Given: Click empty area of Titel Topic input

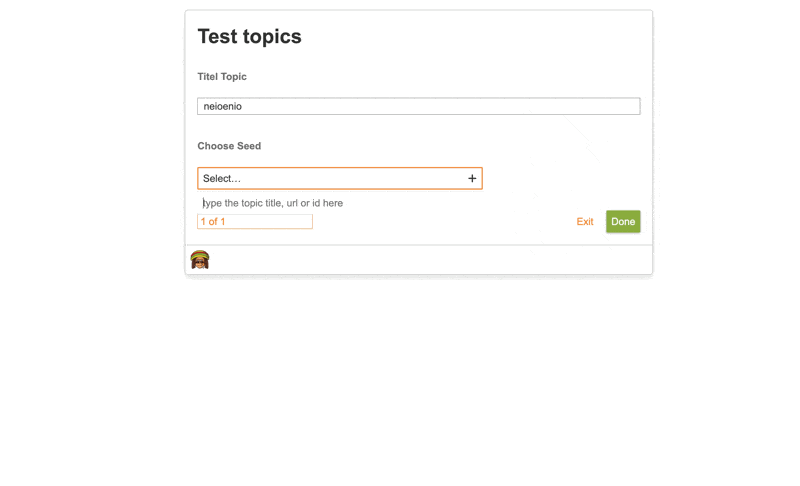Looking at the screenshot, I should [x=439, y=106].
